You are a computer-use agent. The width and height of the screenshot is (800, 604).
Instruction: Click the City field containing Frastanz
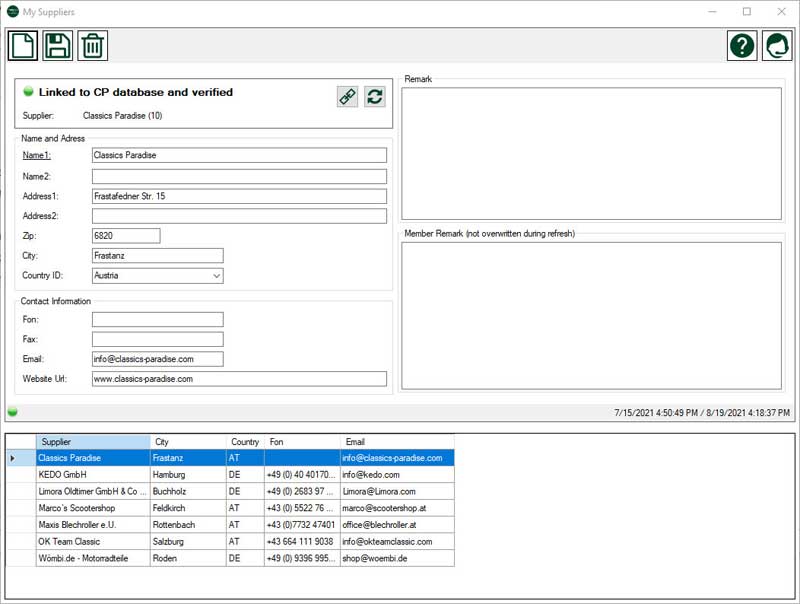point(158,256)
